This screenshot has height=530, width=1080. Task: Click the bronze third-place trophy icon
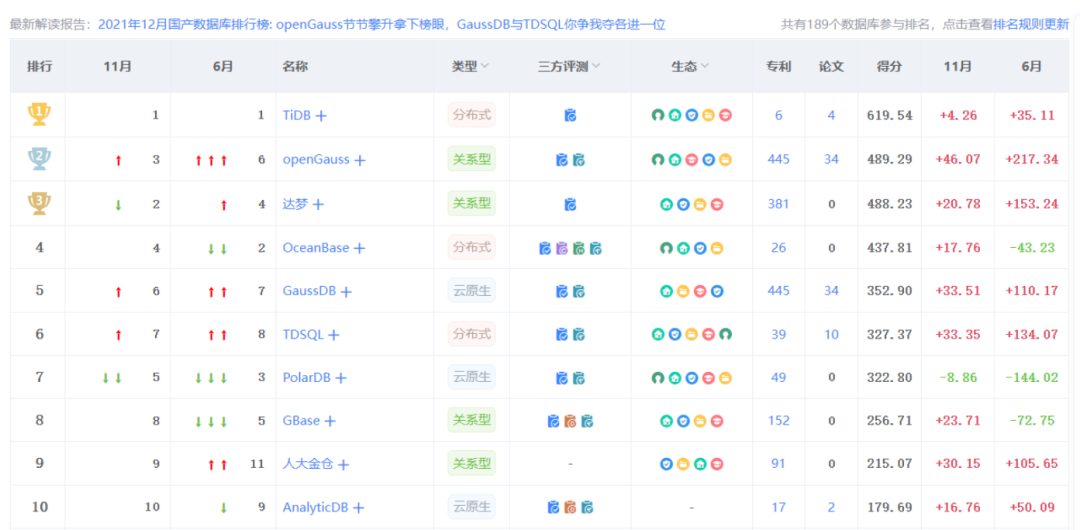[x=39, y=203]
